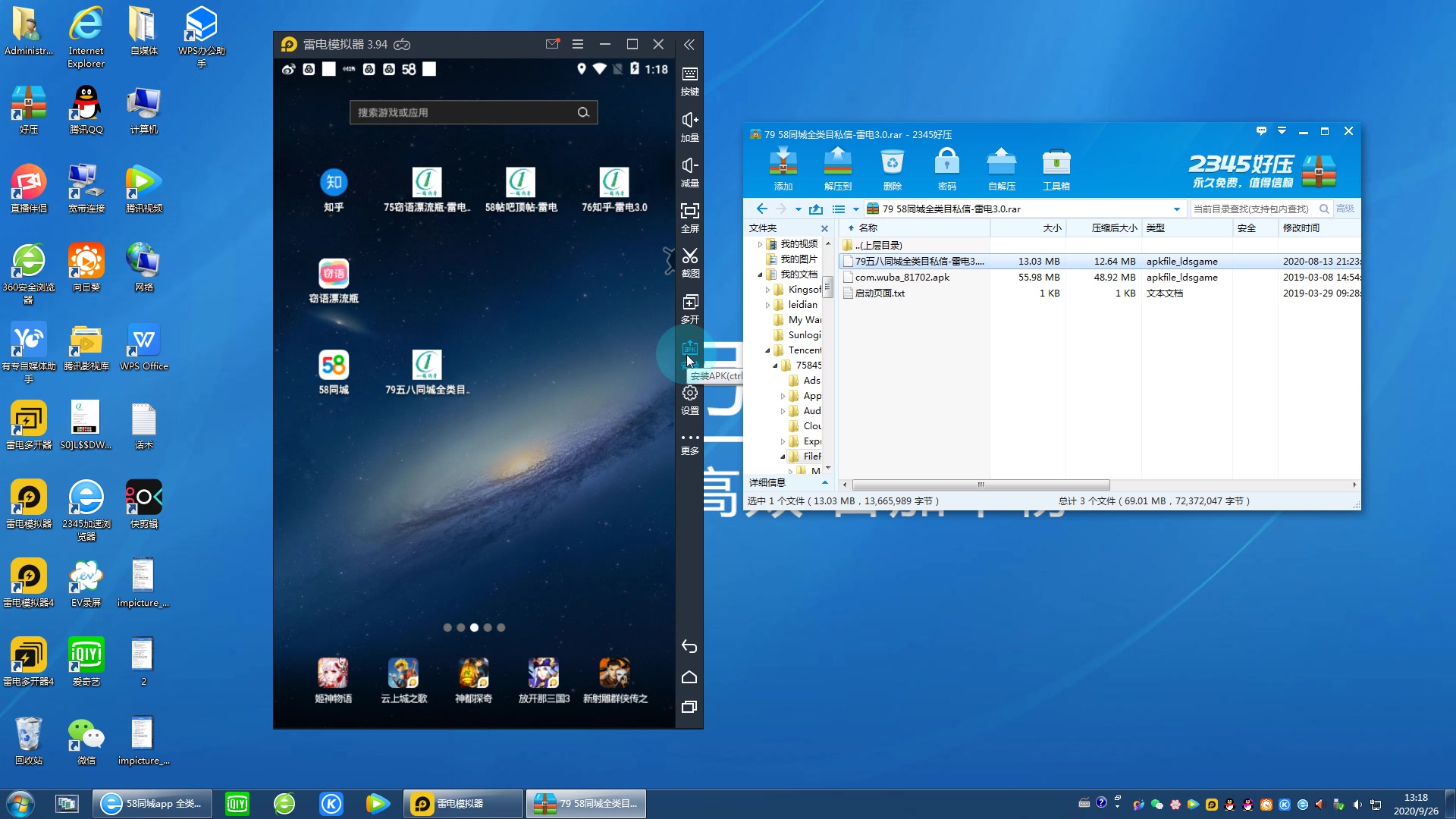Image resolution: width=1456 pixels, height=819 pixels.
Task: Open the archive path dropdown arrow
Action: point(1176,209)
